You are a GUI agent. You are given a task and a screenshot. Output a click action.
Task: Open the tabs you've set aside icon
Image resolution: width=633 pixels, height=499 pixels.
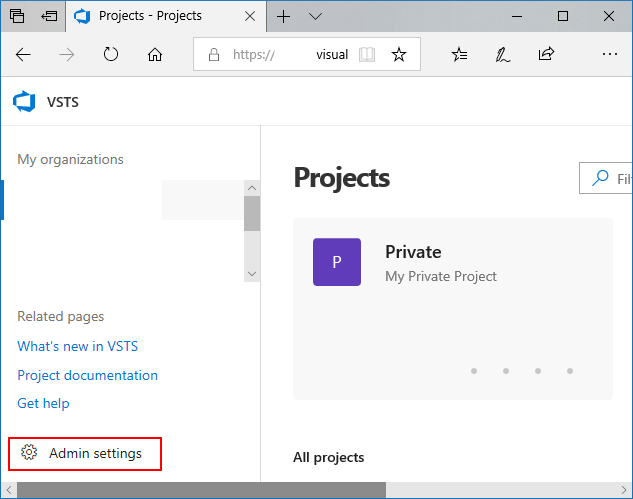point(17,16)
